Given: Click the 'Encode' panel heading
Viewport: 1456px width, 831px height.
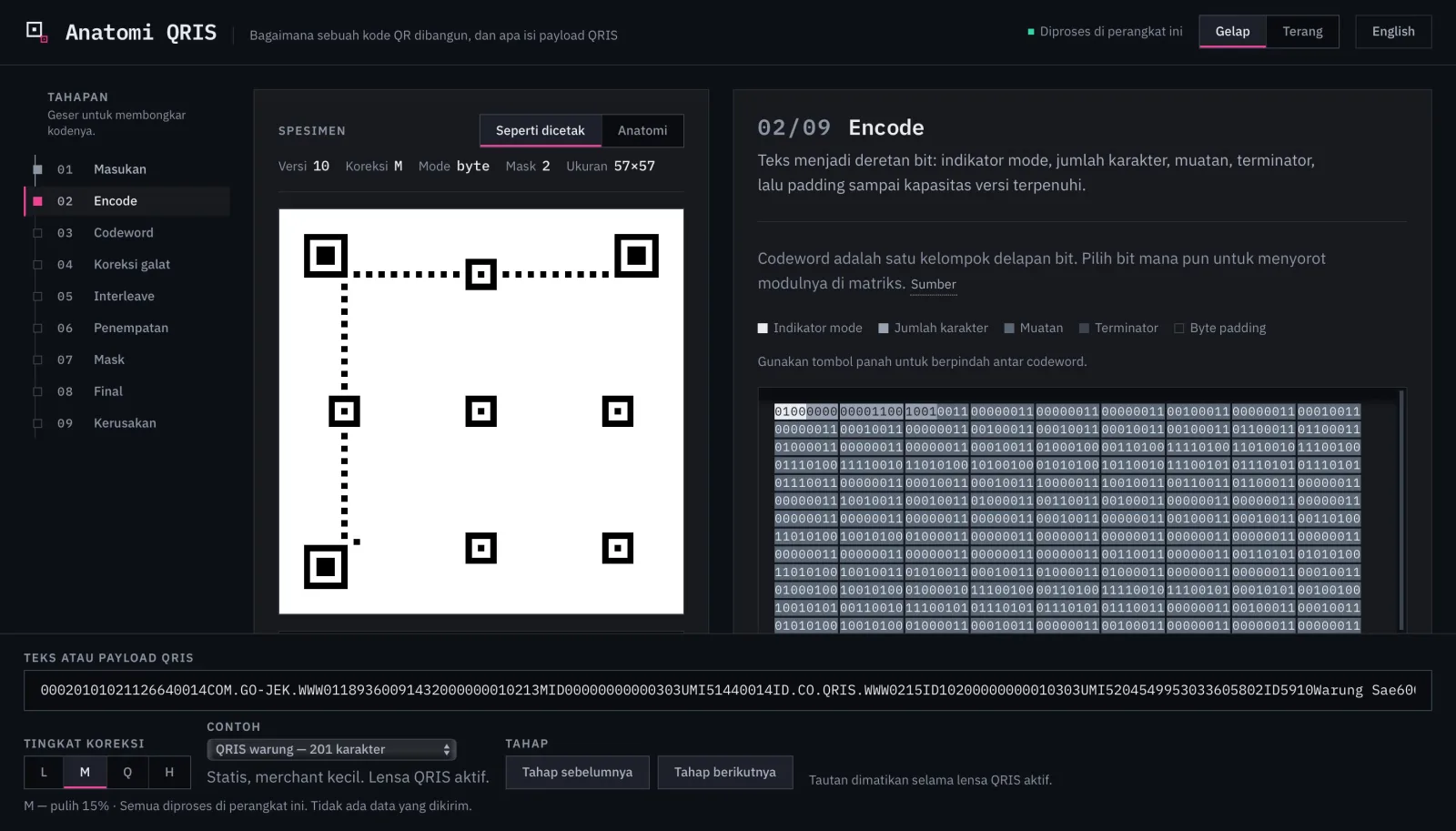Looking at the screenshot, I should 886,128.
